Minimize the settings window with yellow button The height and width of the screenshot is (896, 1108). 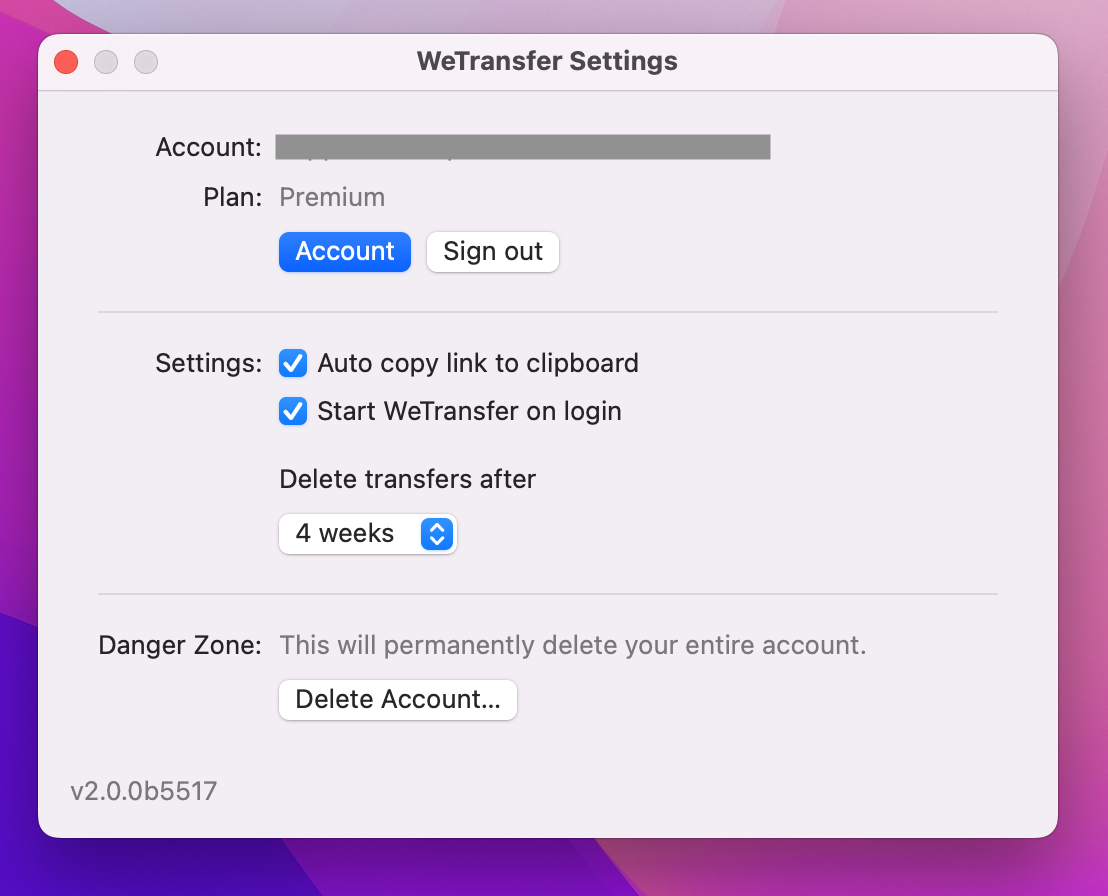pyautogui.click(x=106, y=62)
